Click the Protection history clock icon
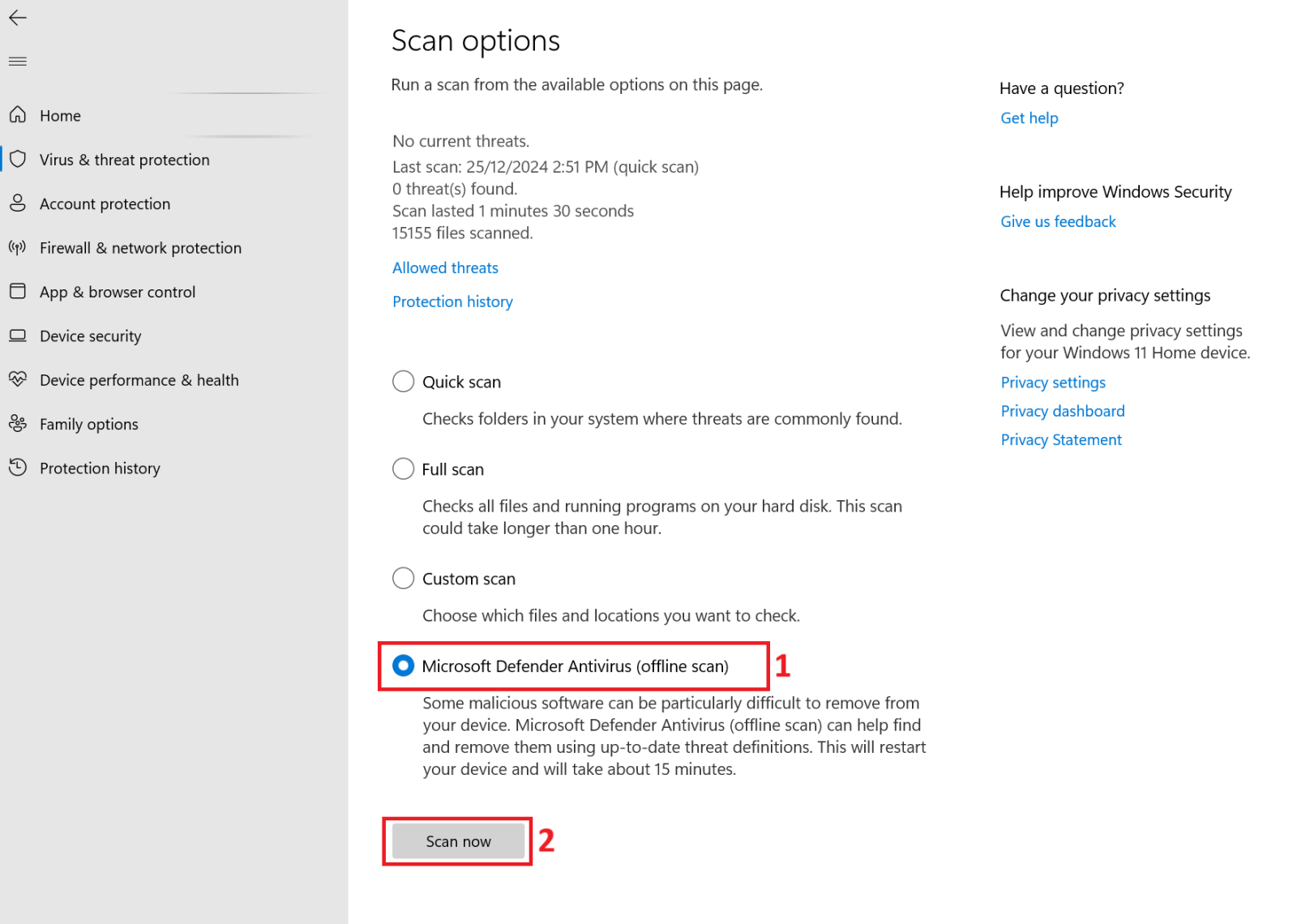 [18, 468]
